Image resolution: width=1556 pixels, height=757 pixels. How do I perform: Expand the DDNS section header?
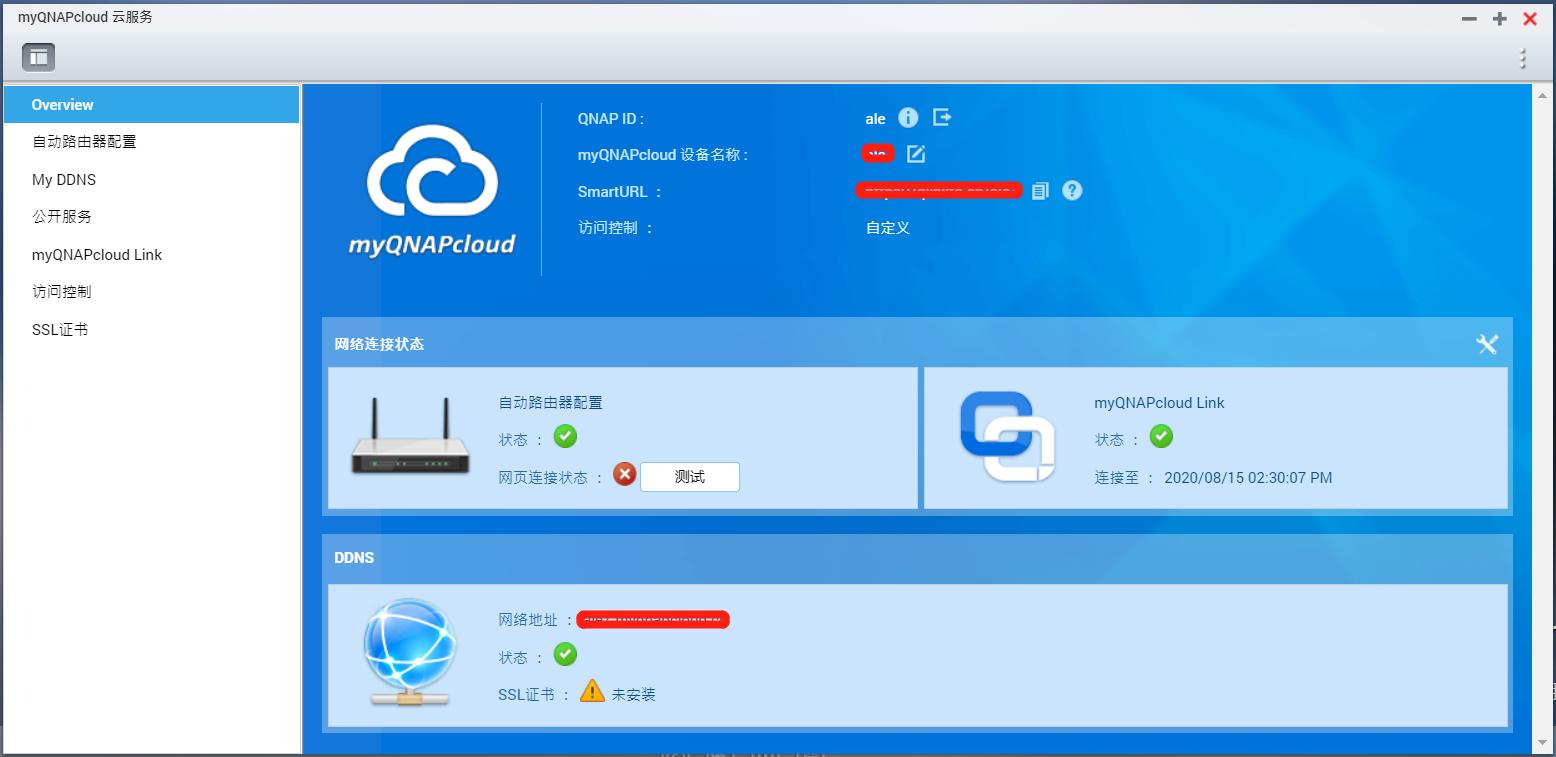click(354, 557)
